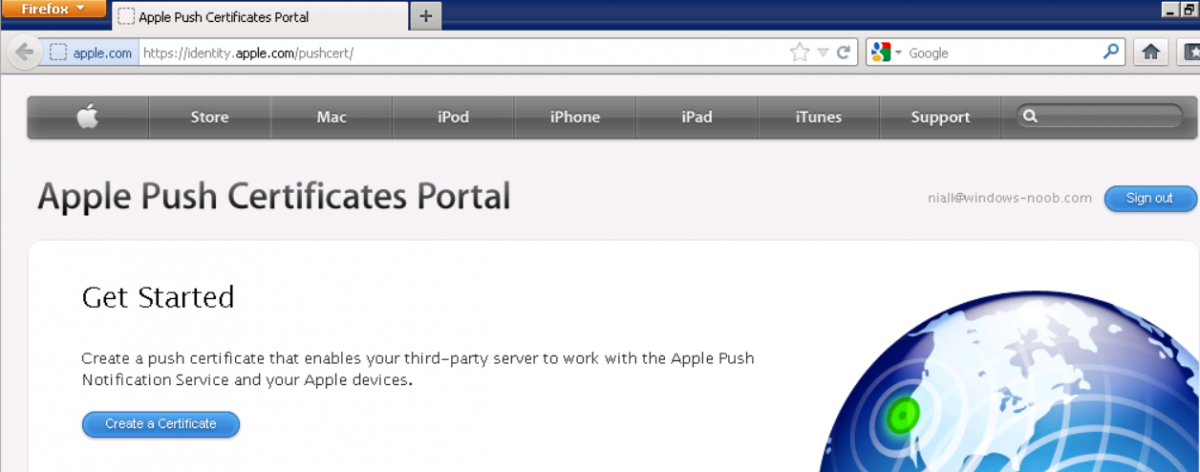
Task: Click the niall@windows-noob.com account text
Action: 1010,198
